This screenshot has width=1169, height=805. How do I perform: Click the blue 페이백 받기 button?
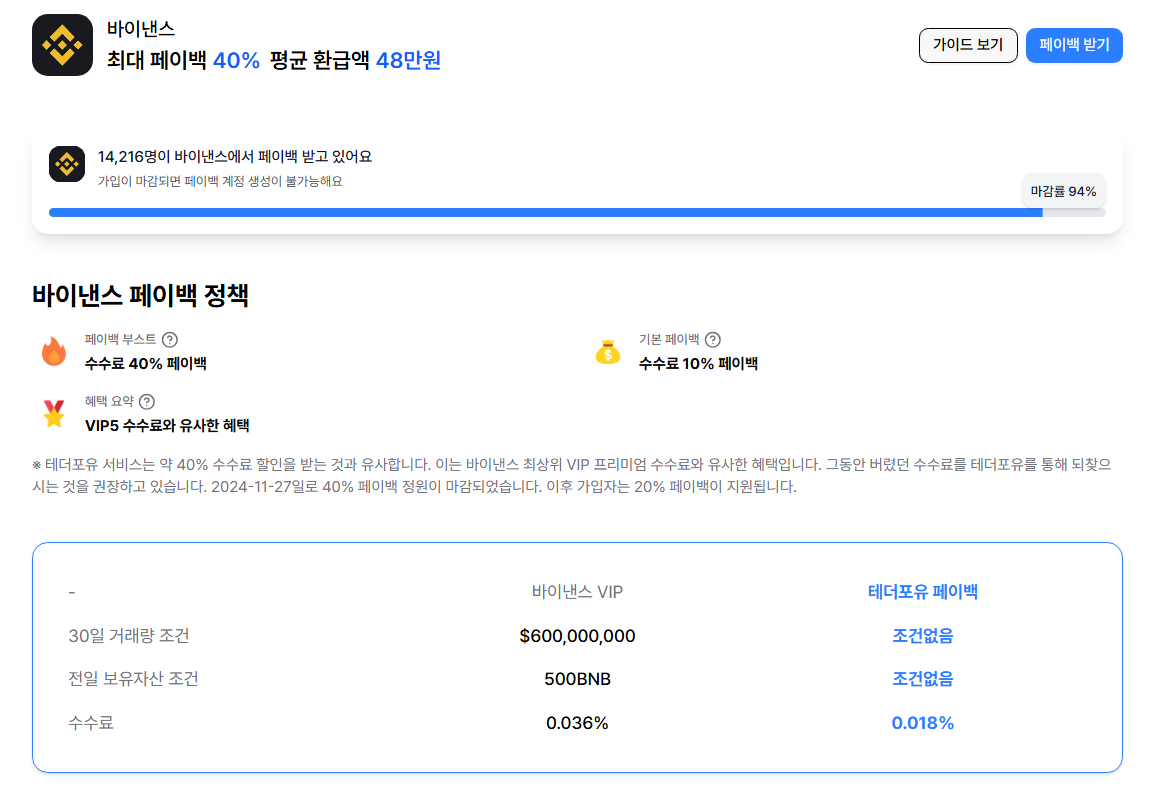click(x=1074, y=45)
